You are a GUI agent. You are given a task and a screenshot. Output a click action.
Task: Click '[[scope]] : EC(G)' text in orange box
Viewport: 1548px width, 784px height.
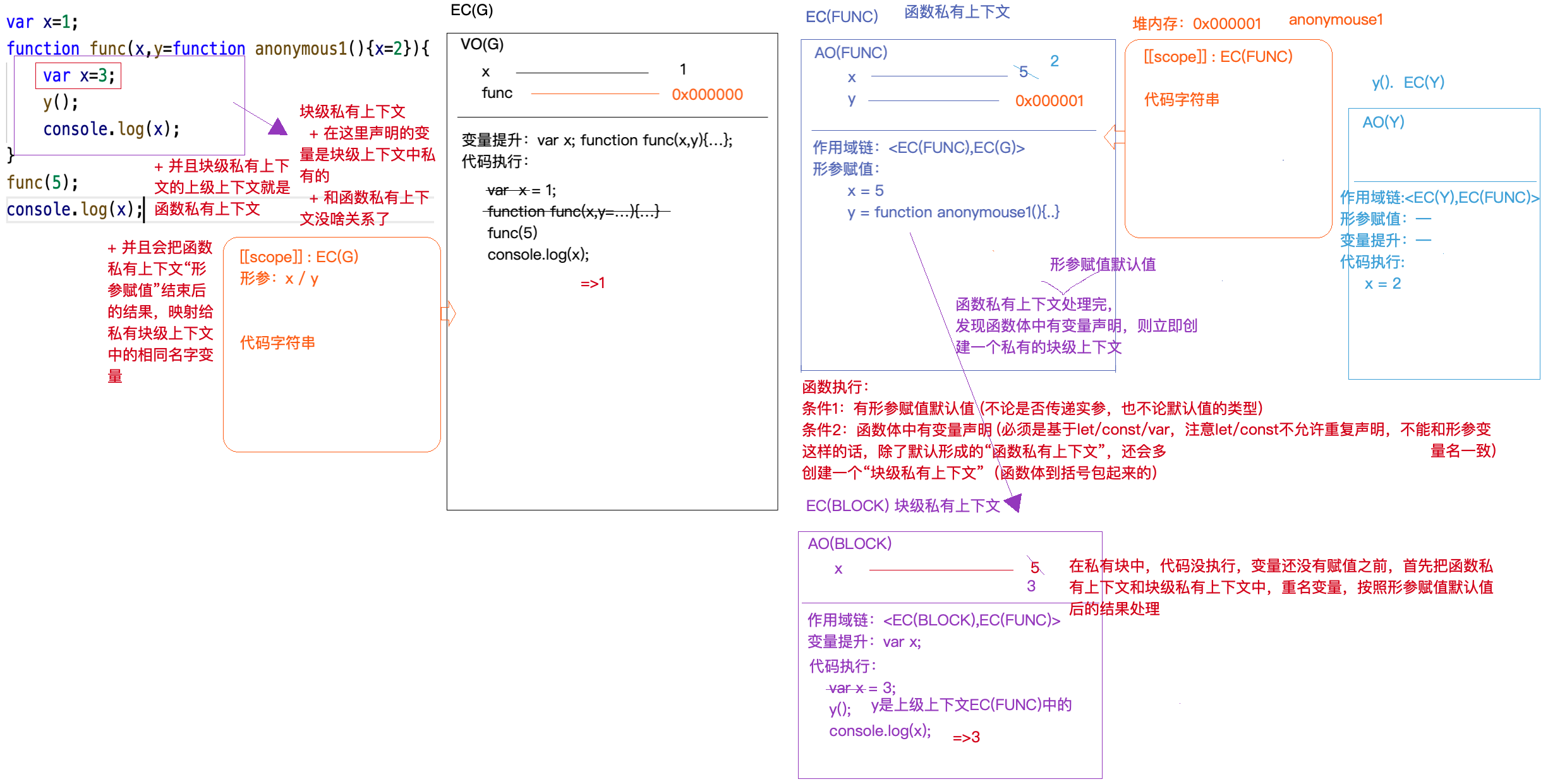[x=299, y=256]
